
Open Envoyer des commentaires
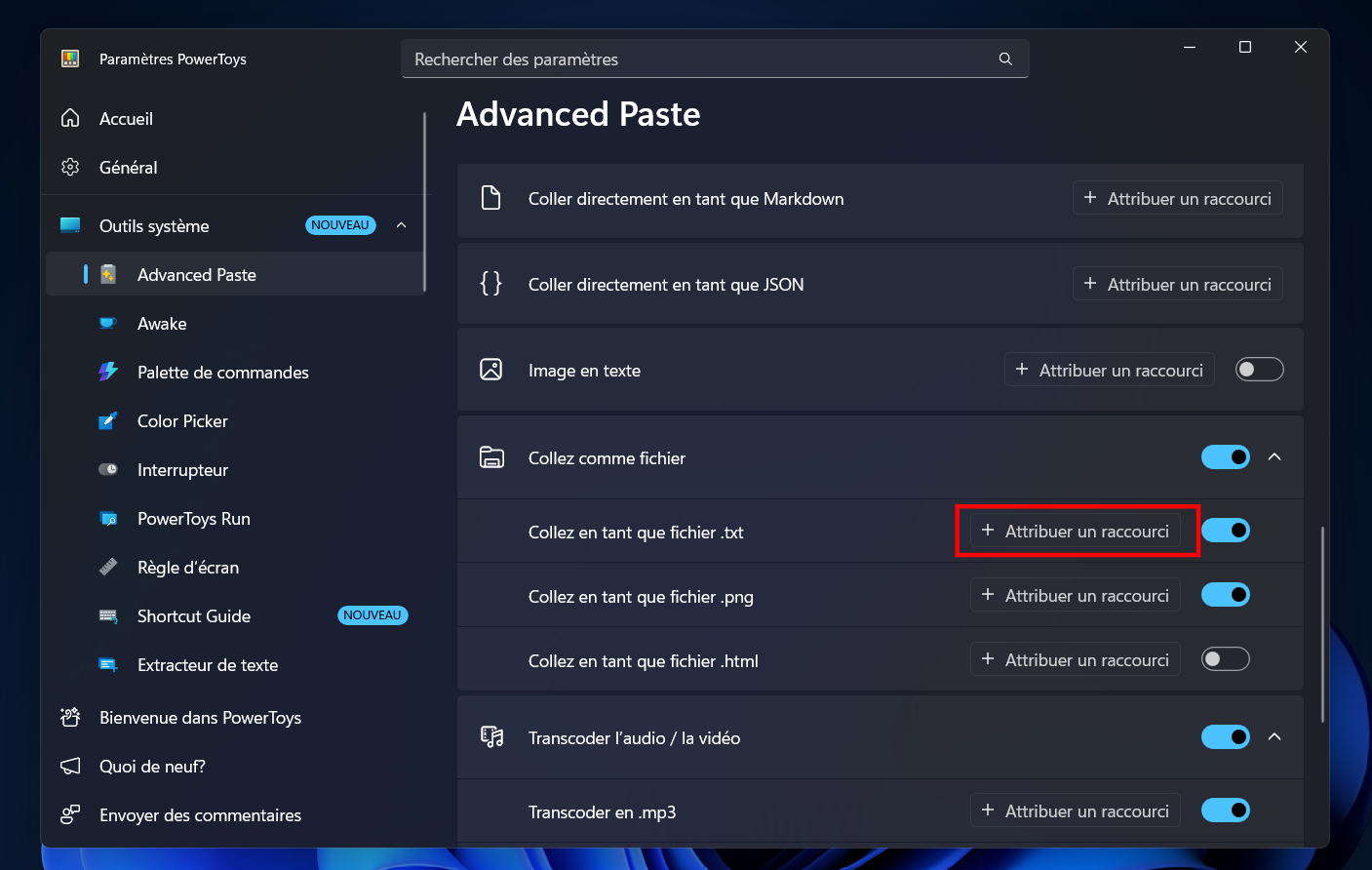[x=236, y=814]
